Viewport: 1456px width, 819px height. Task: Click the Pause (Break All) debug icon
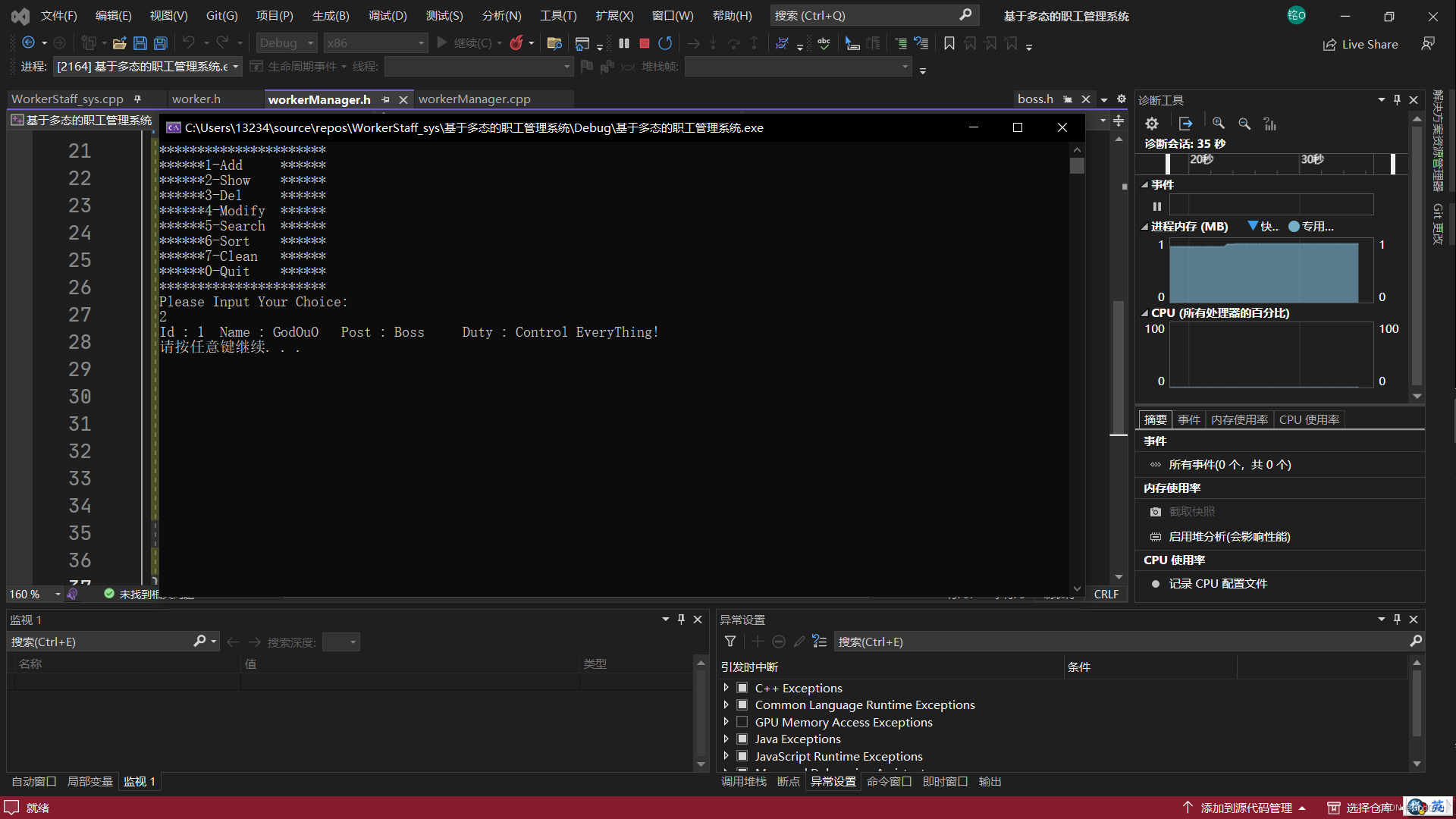tap(623, 43)
